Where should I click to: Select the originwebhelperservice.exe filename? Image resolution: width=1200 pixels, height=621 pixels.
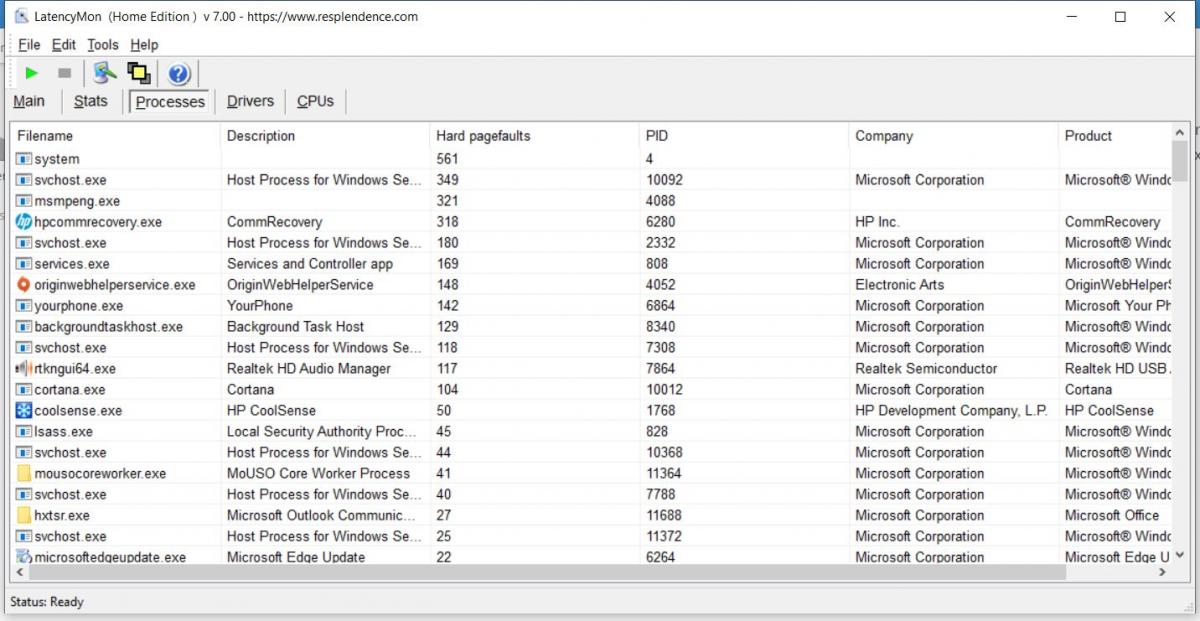[115, 285]
